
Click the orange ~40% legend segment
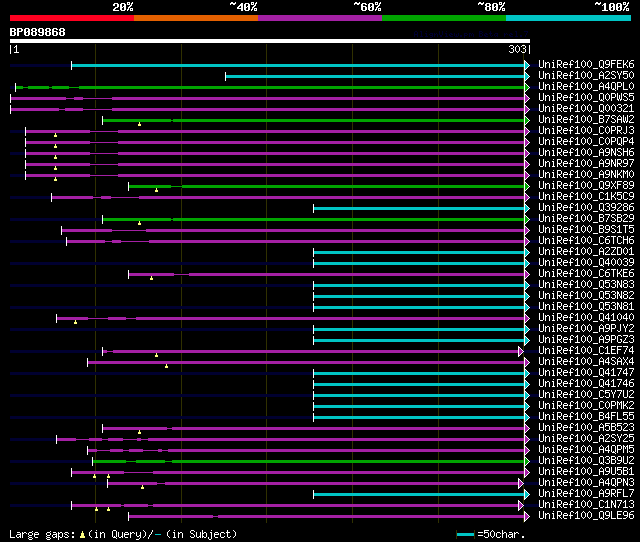tap(196, 18)
